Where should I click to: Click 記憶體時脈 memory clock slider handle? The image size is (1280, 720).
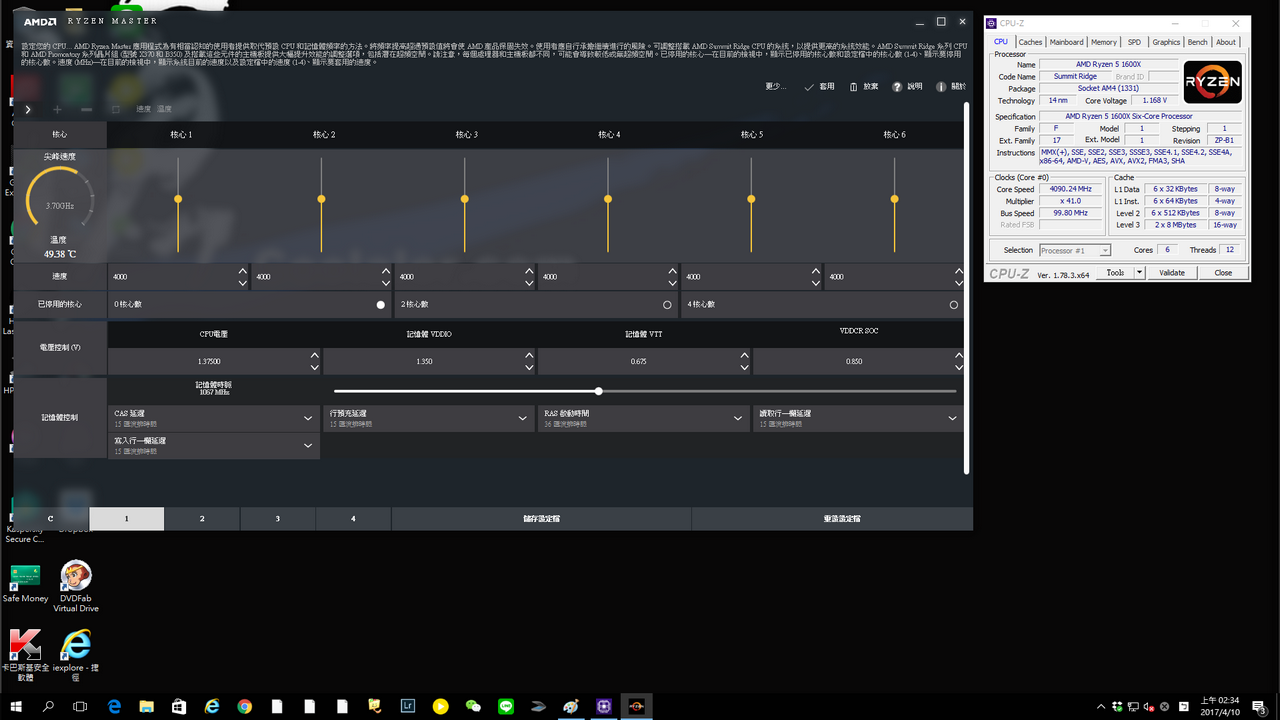598,391
